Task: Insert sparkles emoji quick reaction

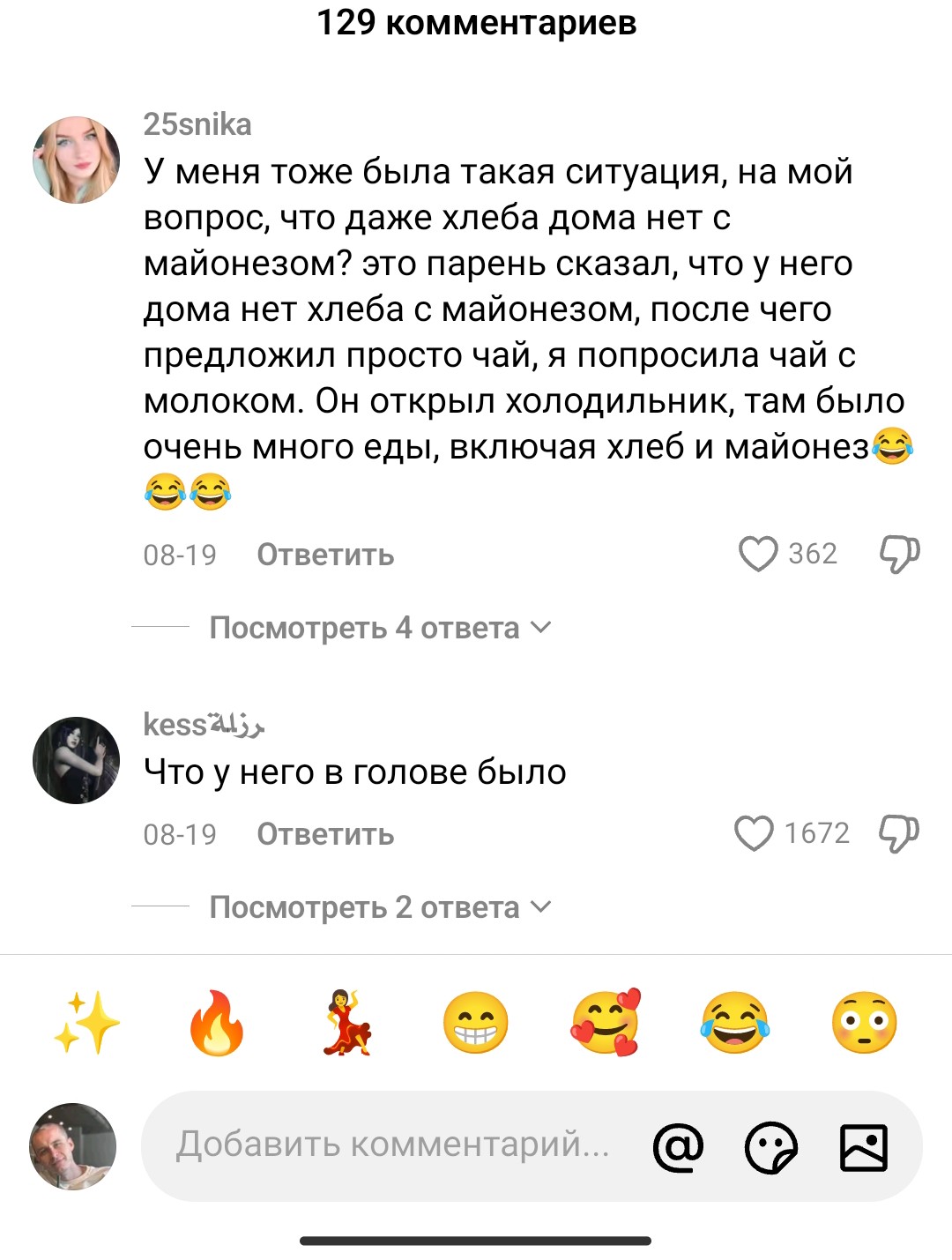Action: pos(86,1023)
